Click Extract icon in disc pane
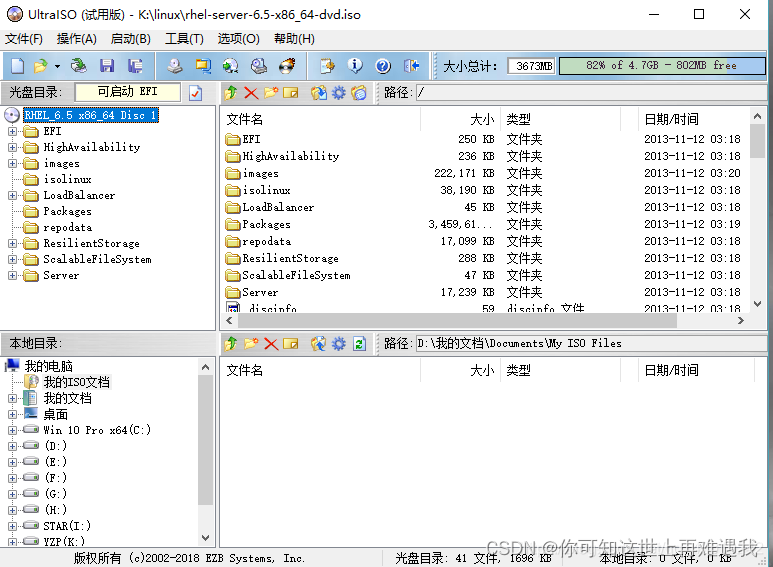Screen dimensions: 773x567 (318, 93)
